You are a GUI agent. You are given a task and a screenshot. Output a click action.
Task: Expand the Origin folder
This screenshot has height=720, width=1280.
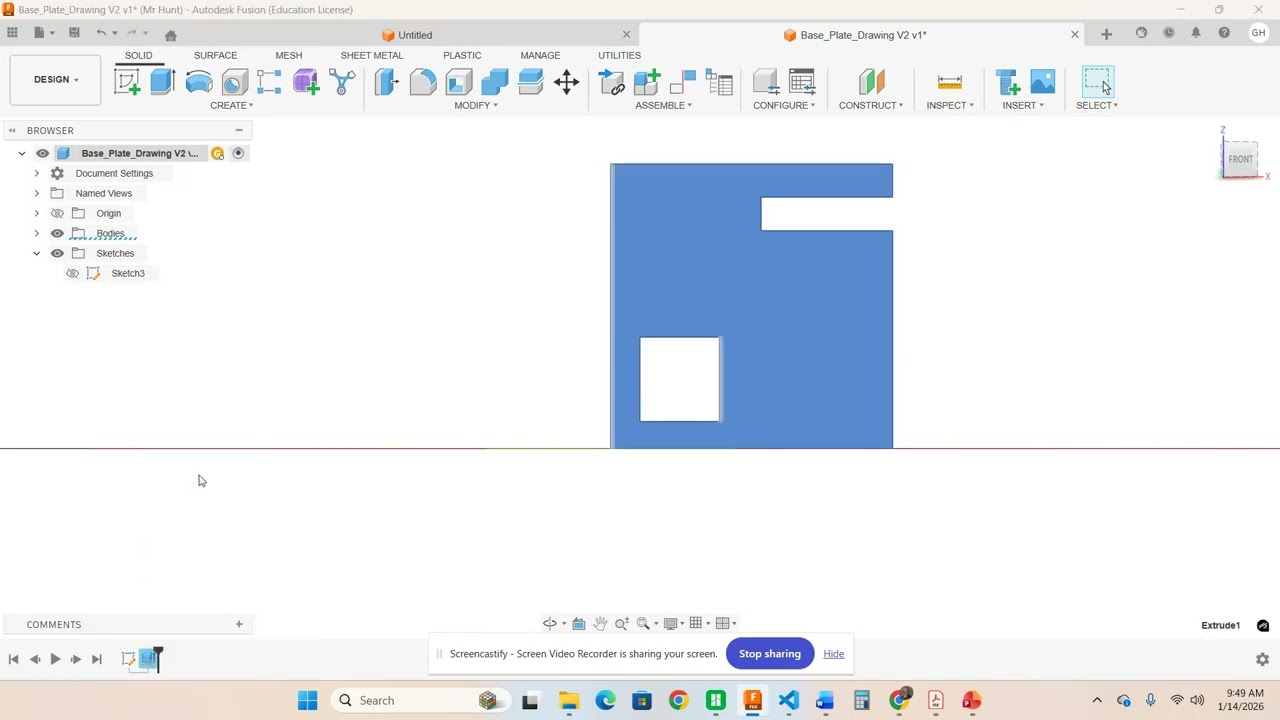pos(37,213)
